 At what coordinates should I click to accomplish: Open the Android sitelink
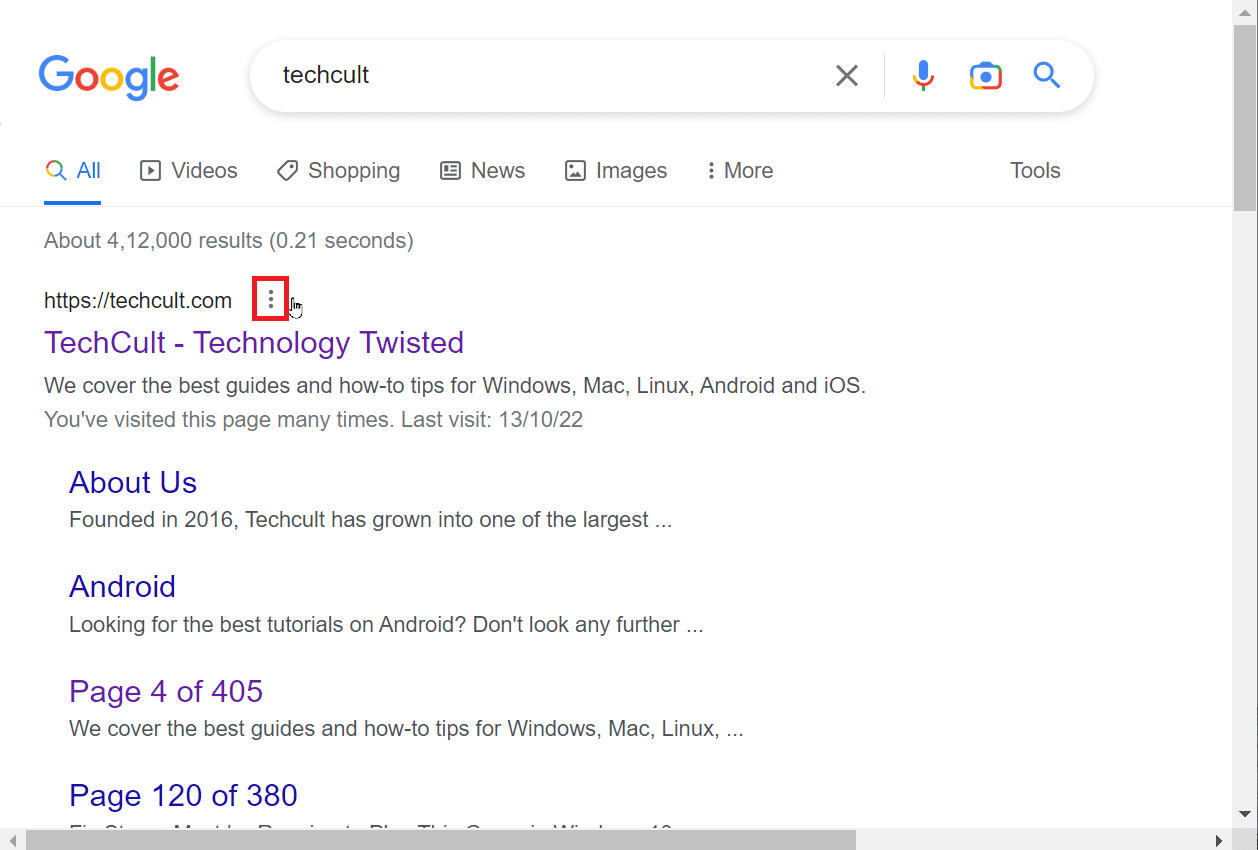coord(122,586)
